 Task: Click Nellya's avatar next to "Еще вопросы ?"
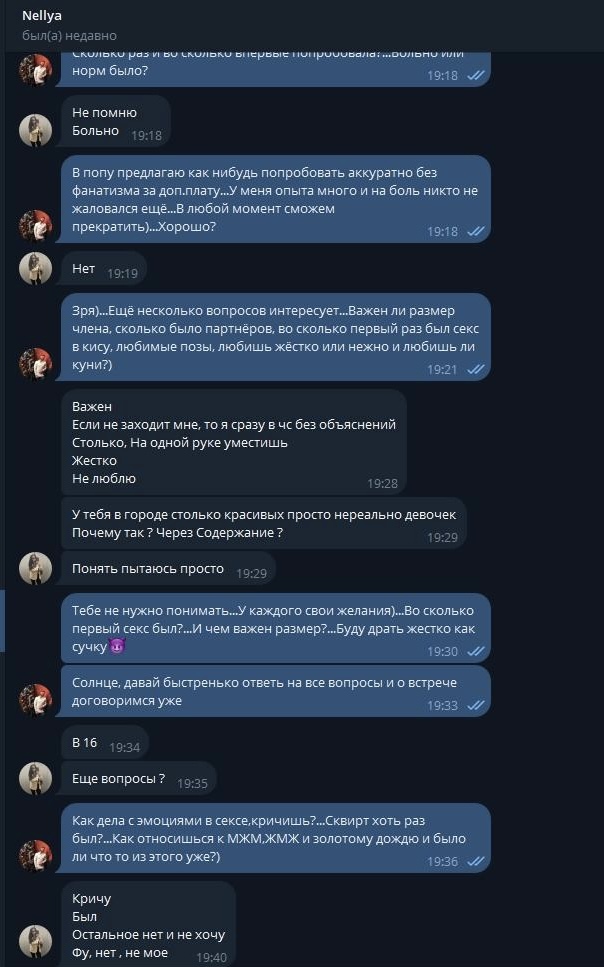pos(36,778)
